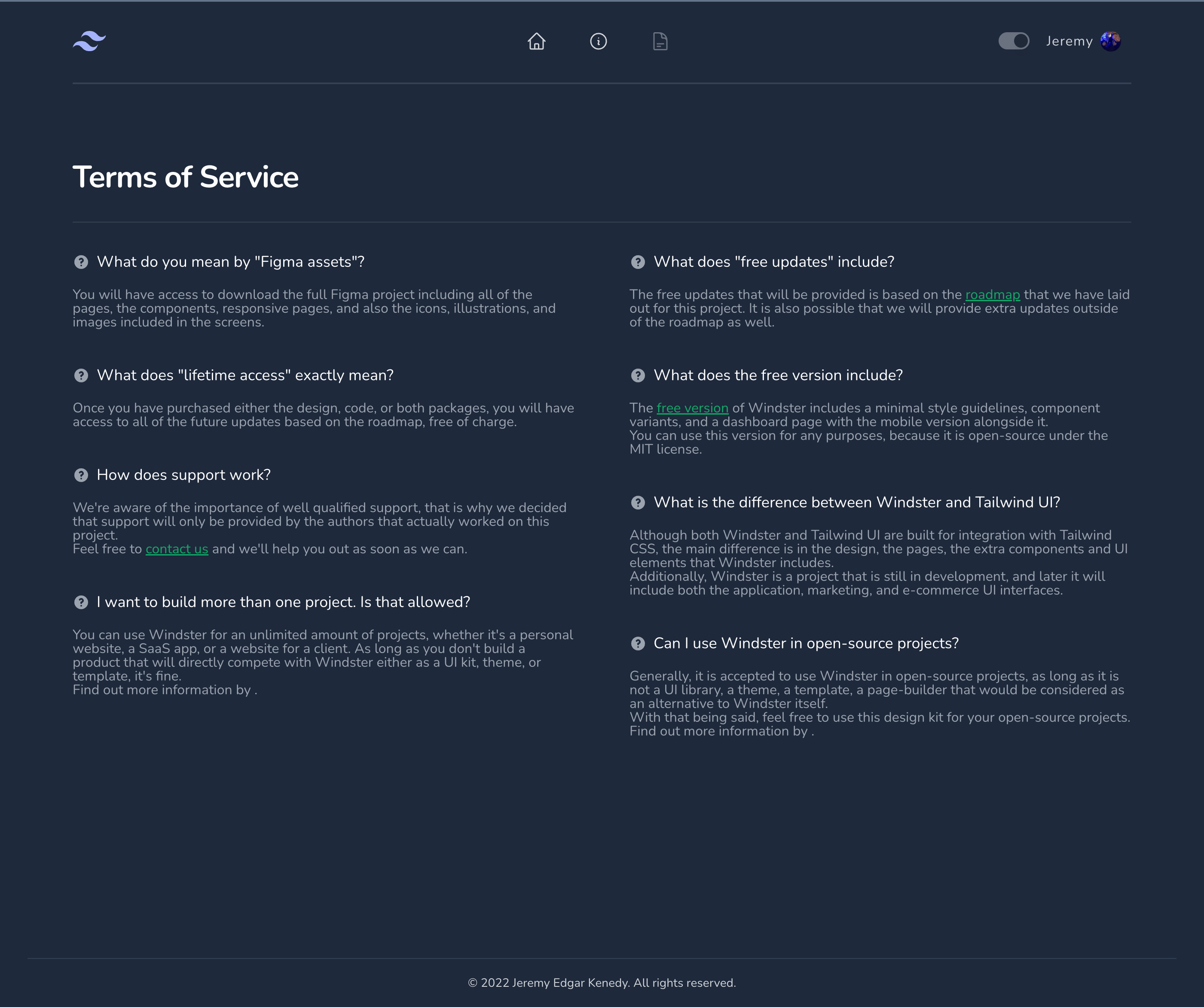This screenshot has height=1007, width=1204.
Task: Click Jeremy's profile avatar picture
Action: 1110,41
